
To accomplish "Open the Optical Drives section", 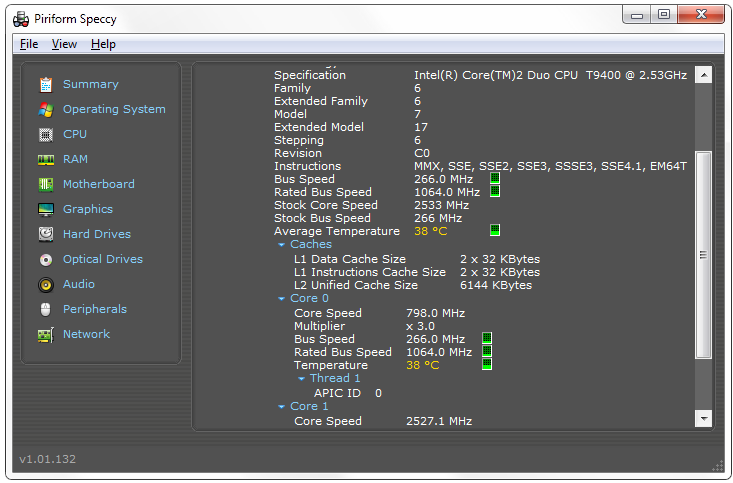I will (x=103, y=260).
